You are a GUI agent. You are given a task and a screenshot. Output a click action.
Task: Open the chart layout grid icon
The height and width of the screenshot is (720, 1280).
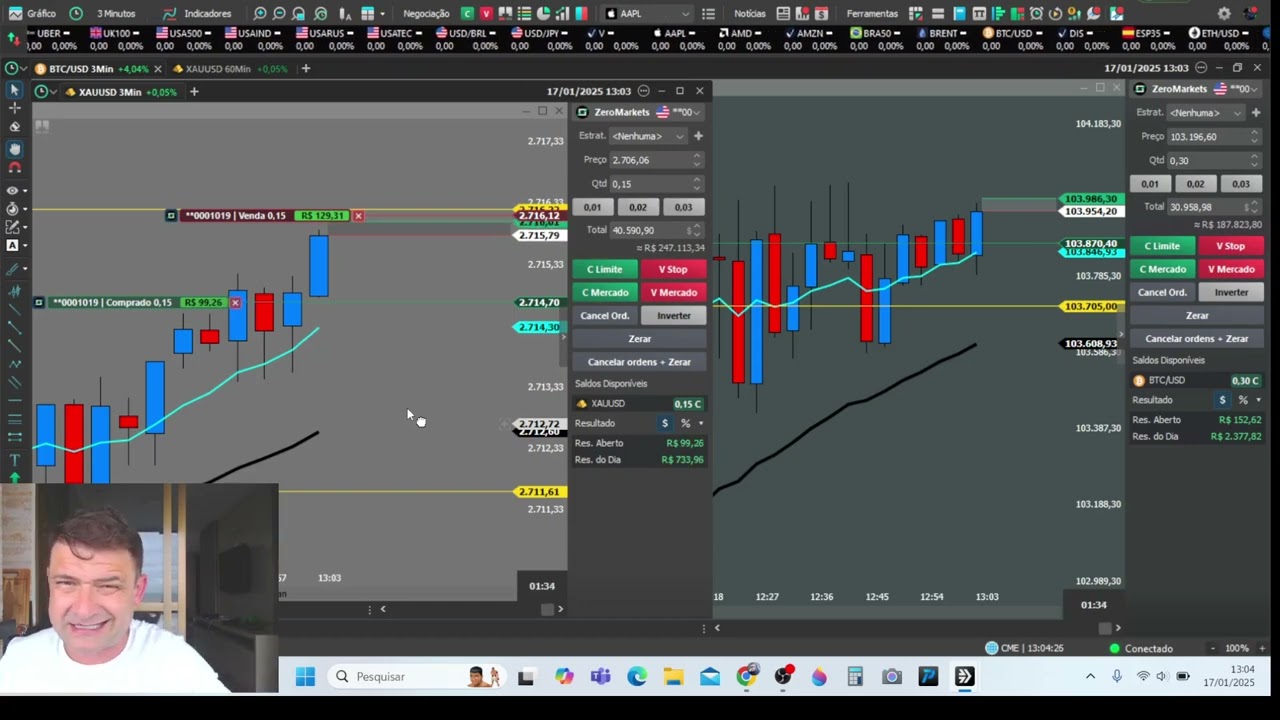pyautogui.click(x=367, y=14)
